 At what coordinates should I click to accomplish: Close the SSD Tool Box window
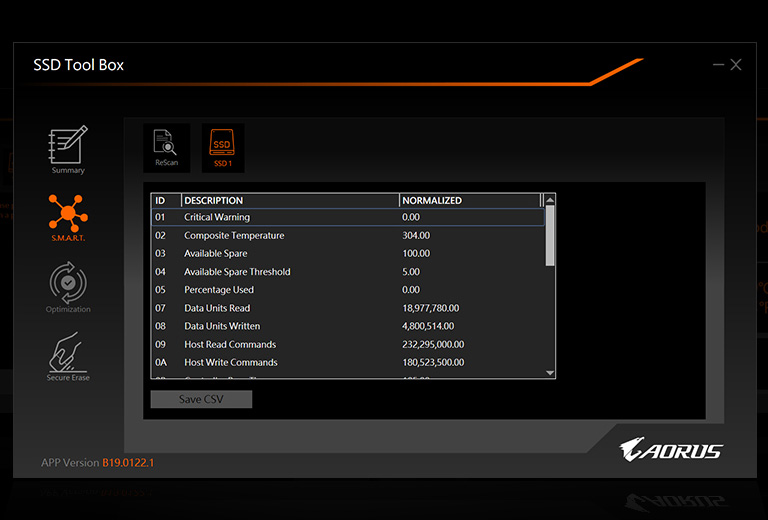tap(736, 65)
